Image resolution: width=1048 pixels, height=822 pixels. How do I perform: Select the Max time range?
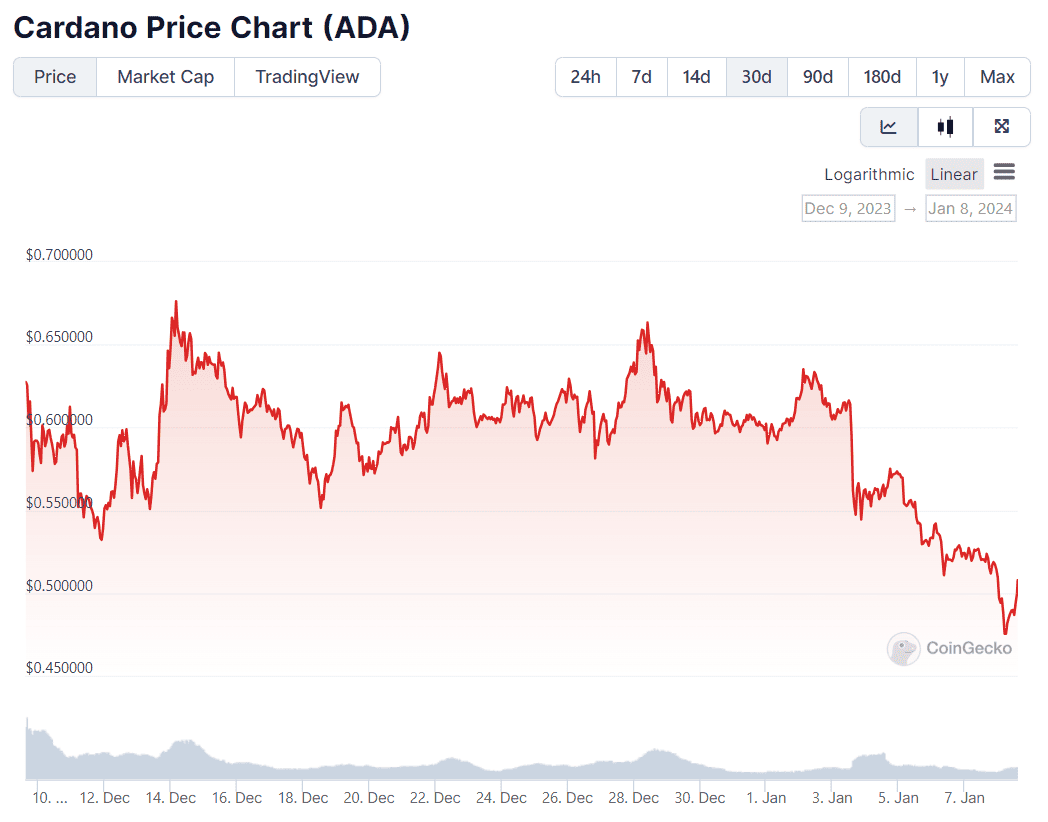(x=997, y=76)
